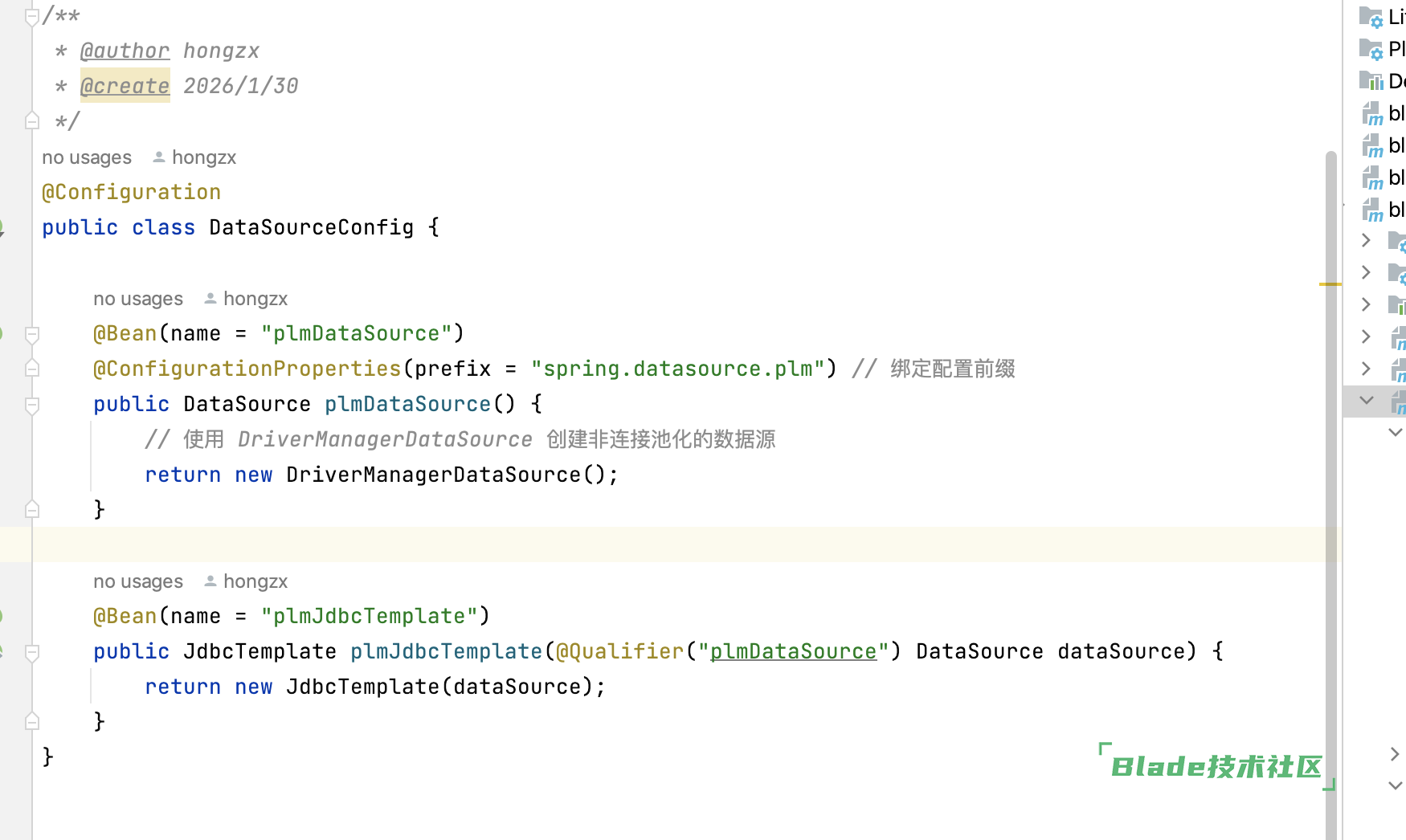The width and height of the screenshot is (1406, 840).
Task: Click the Lifecycle folder icon in Maven panel
Action: [x=1371, y=17]
